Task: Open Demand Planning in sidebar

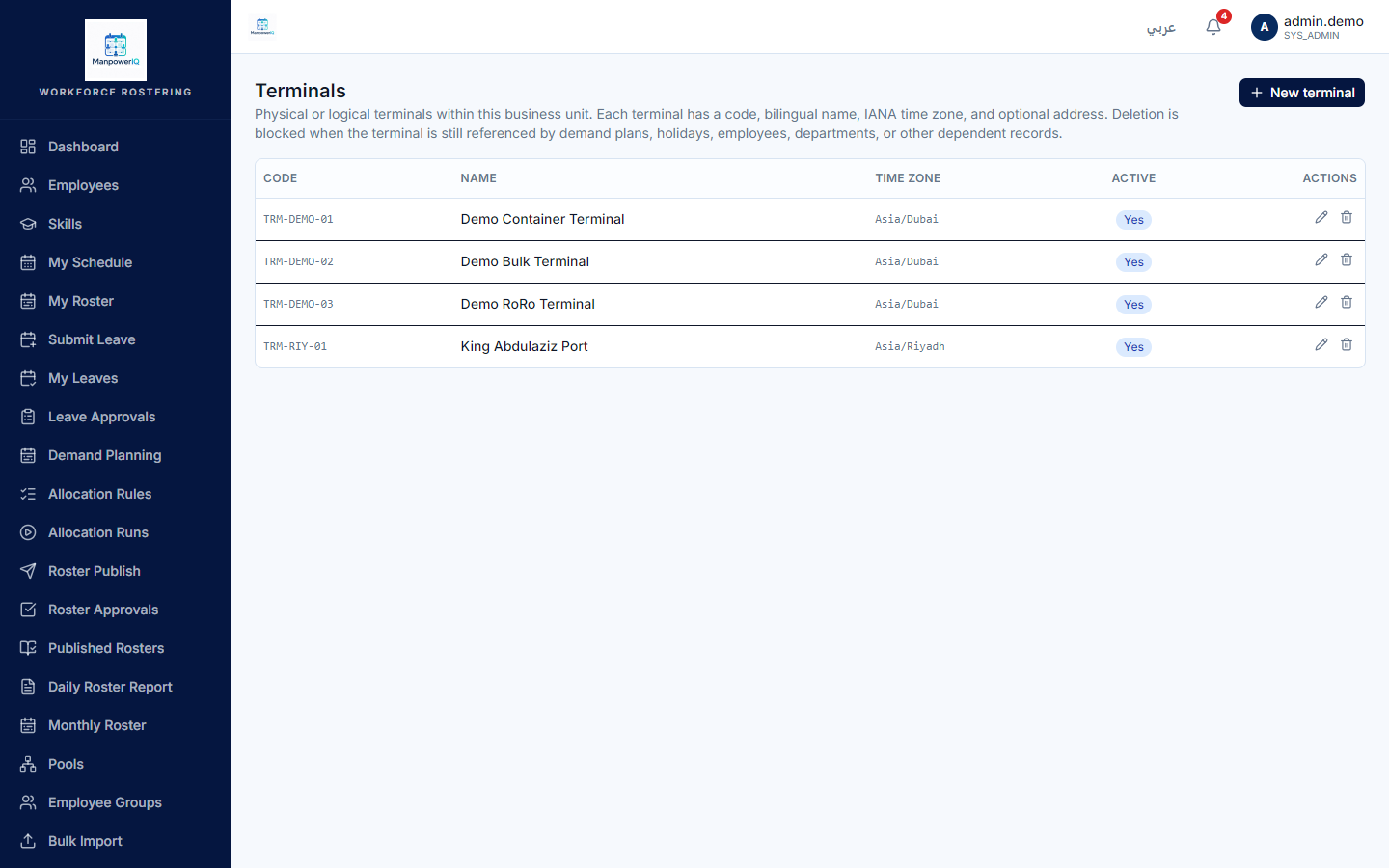Action: click(x=116, y=455)
